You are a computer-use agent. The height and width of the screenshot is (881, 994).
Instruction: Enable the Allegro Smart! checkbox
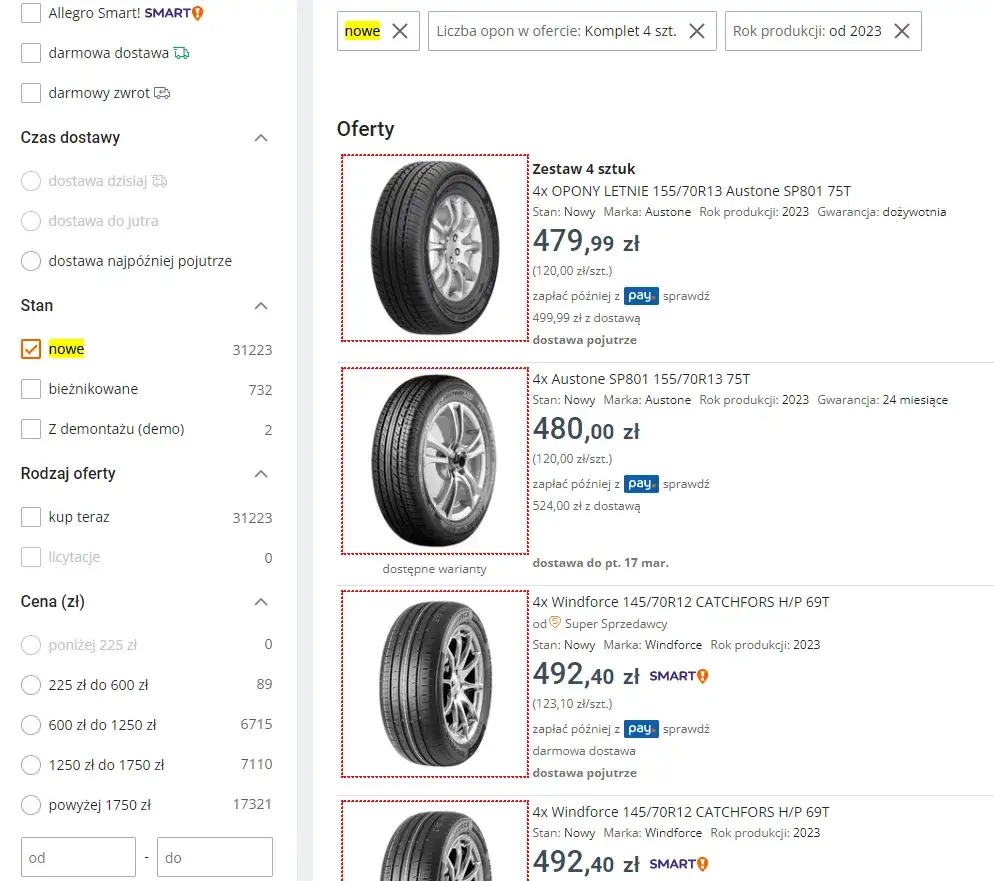31,13
